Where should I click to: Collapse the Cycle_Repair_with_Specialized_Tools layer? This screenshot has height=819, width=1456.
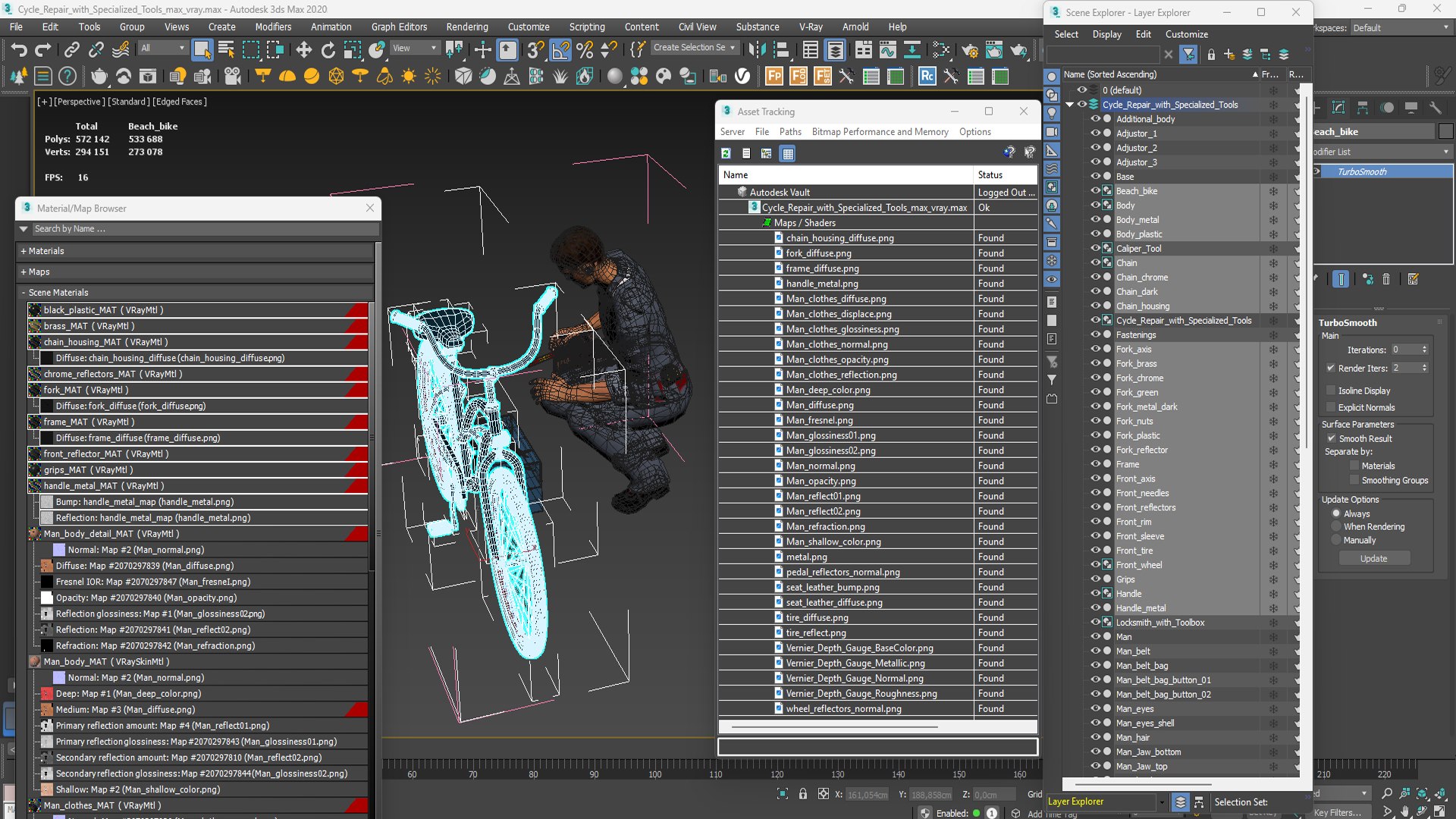1069,105
